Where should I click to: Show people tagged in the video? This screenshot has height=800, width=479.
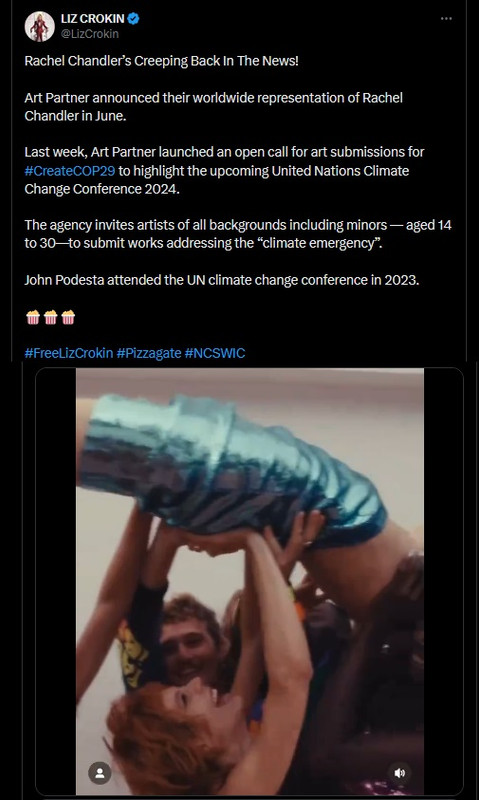tap(100, 773)
